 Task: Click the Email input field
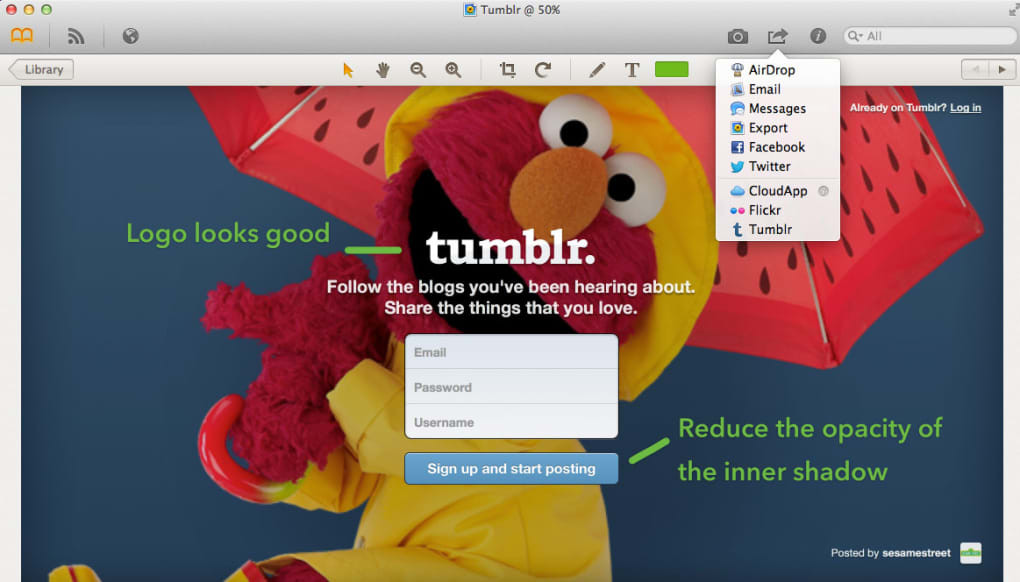click(x=511, y=352)
